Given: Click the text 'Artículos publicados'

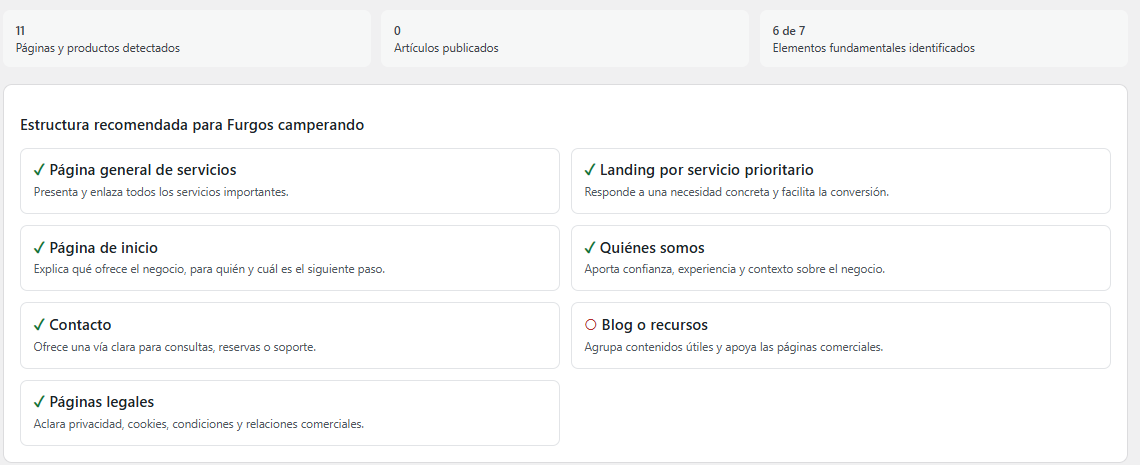Looking at the screenshot, I should point(446,48).
